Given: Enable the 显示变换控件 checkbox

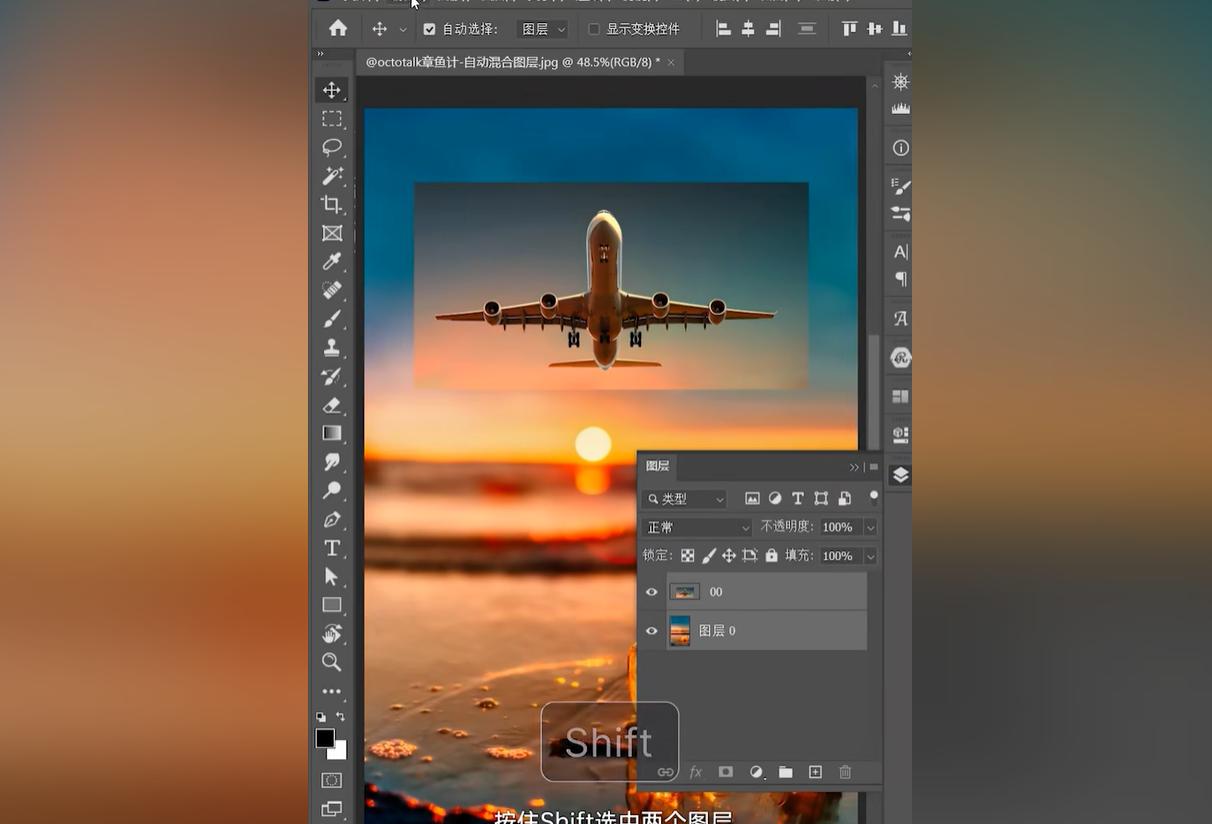Looking at the screenshot, I should click(594, 29).
